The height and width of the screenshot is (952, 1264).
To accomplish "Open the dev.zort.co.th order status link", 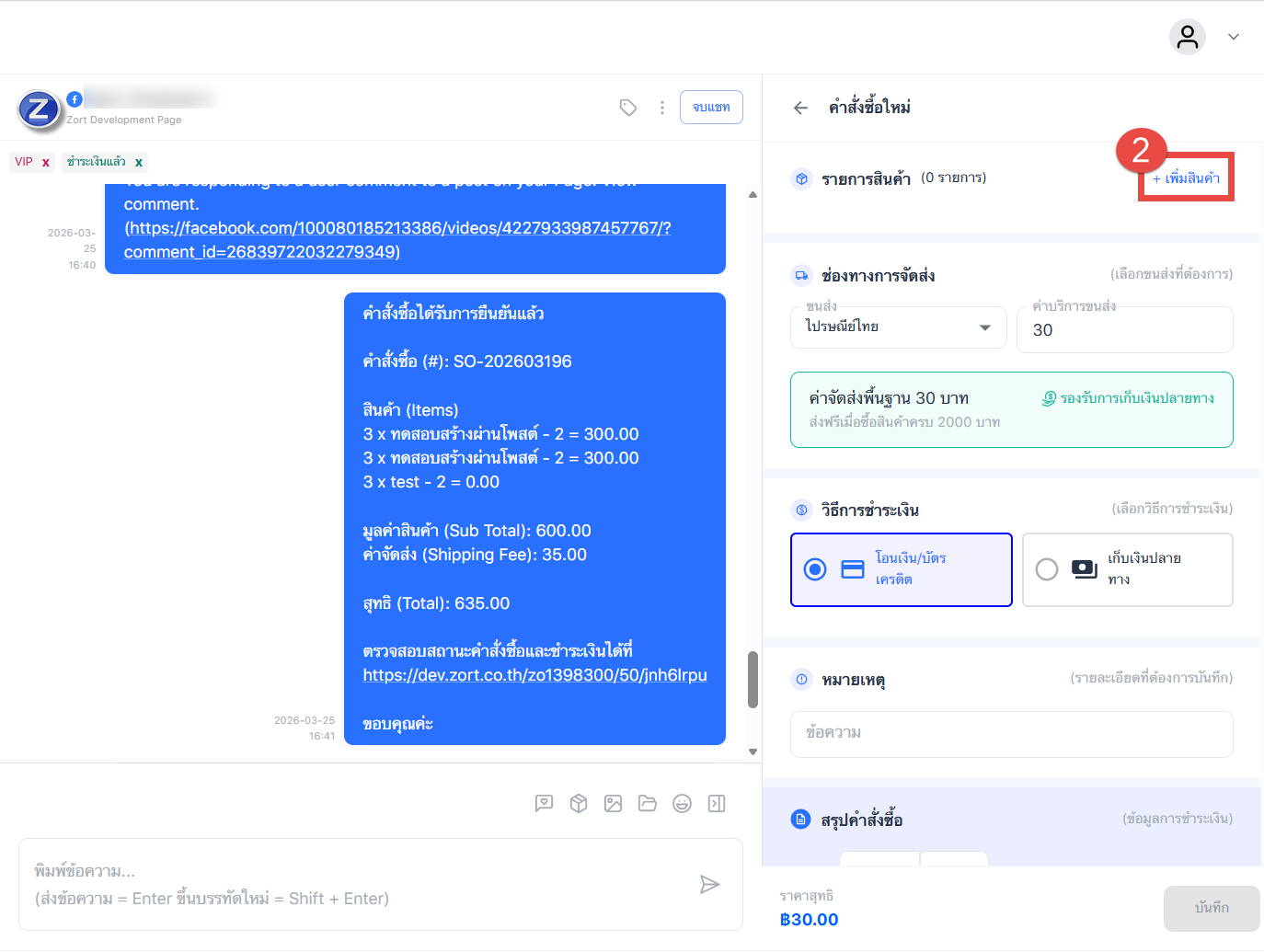I will coord(534,675).
